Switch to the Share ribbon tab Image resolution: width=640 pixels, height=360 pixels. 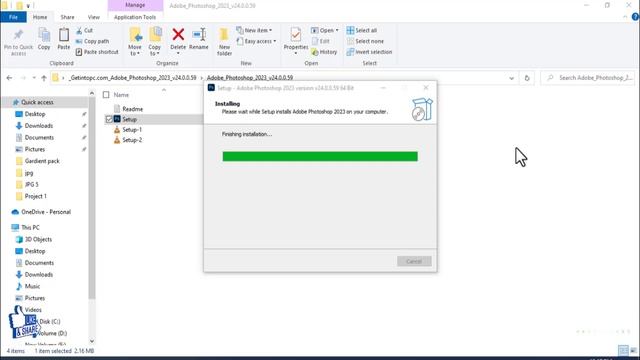pyautogui.click(x=67, y=17)
